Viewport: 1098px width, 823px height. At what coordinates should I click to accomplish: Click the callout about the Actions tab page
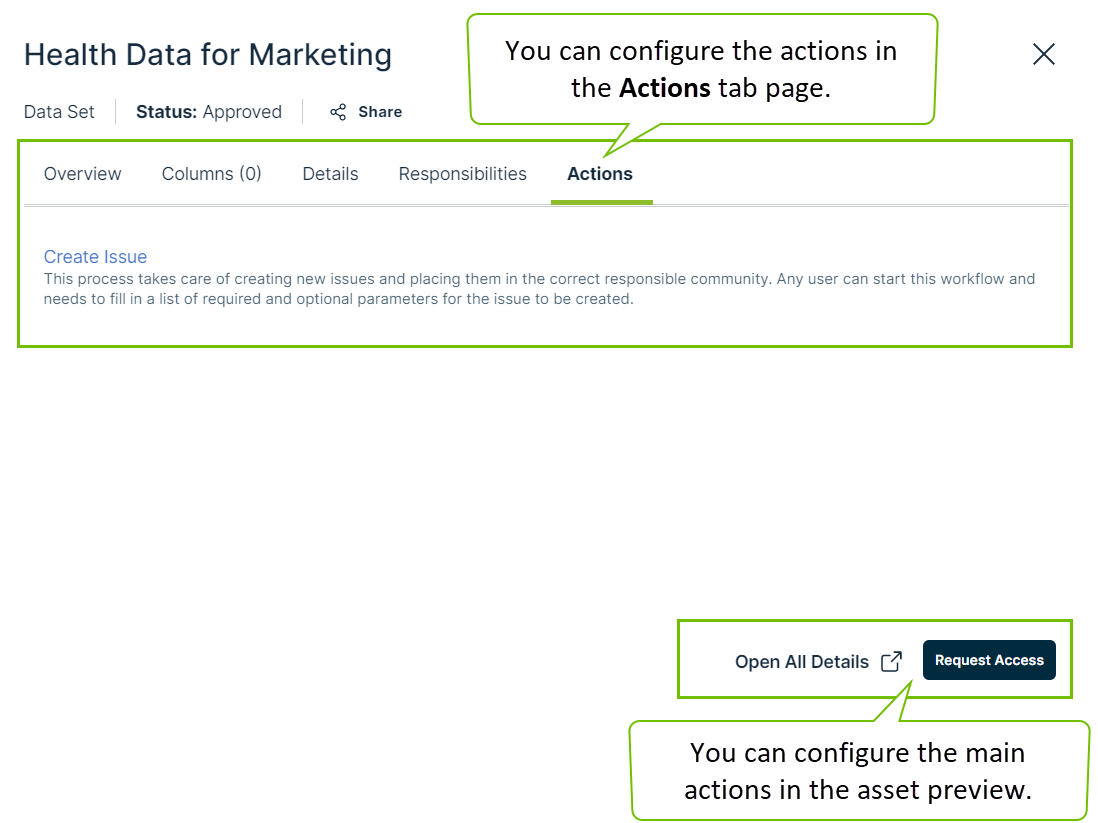point(702,69)
